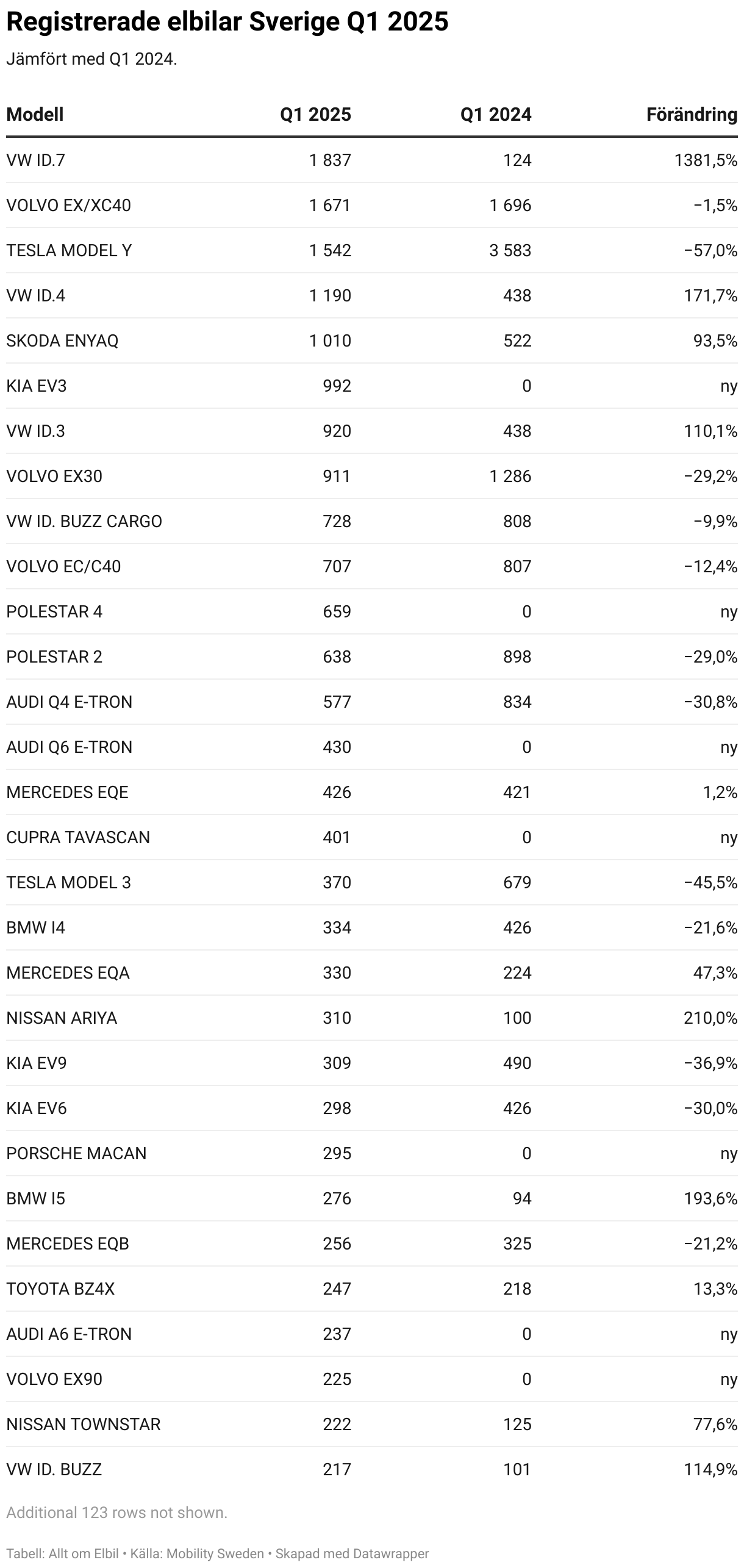Select the POLESTAR 4 row label
Screen dimensions: 744x1568
pos(54,612)
